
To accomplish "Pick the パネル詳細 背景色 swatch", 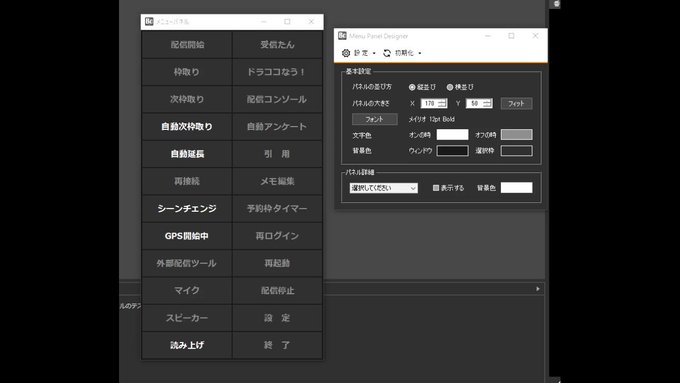I will (x=516, y=187).
